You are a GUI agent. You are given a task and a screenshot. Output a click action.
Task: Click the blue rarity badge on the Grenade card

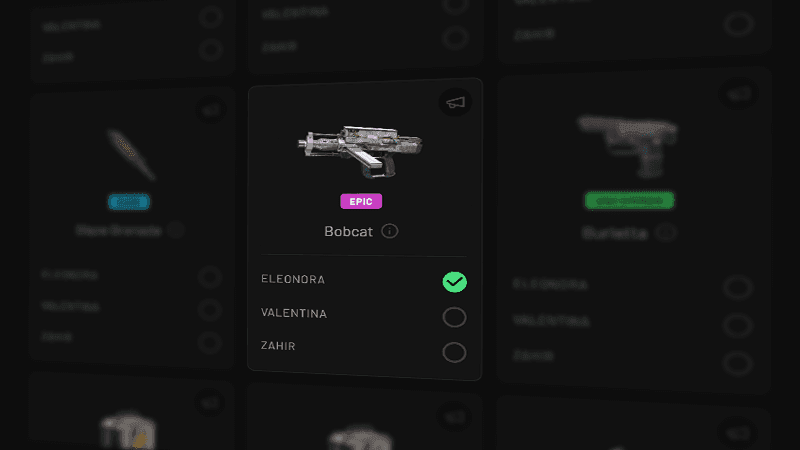[x=129, y=202]
